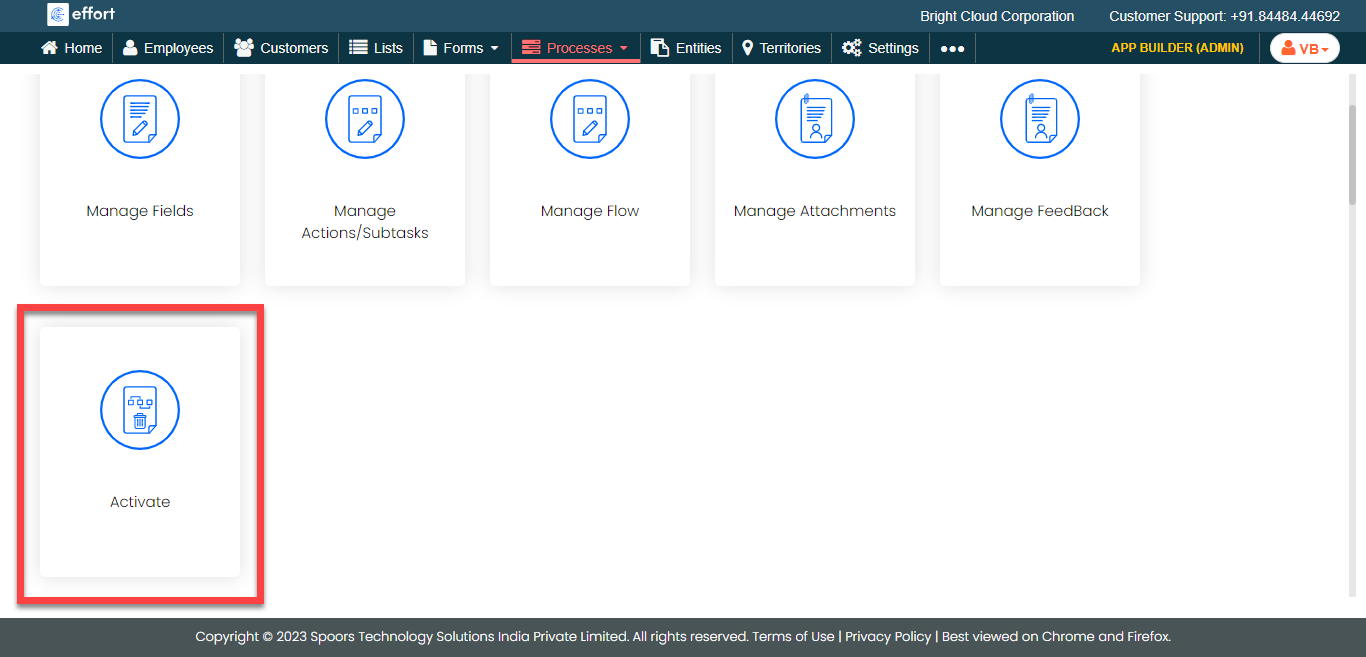Select the Manage Flow icon
This screenshot has width=1366, height=657.
click(x=590, y=119)
